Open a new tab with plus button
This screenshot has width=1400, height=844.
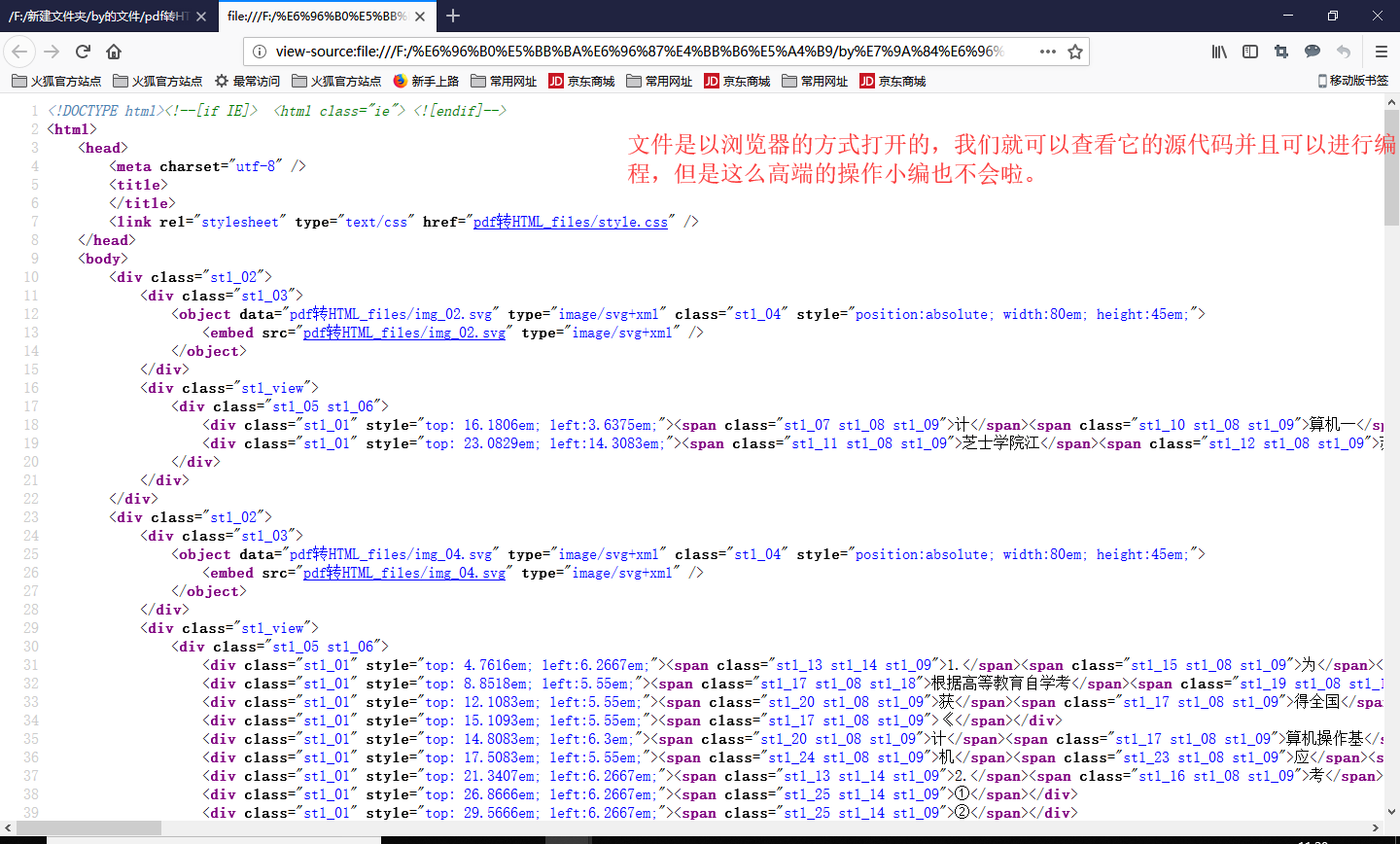[x=453, y=16]
